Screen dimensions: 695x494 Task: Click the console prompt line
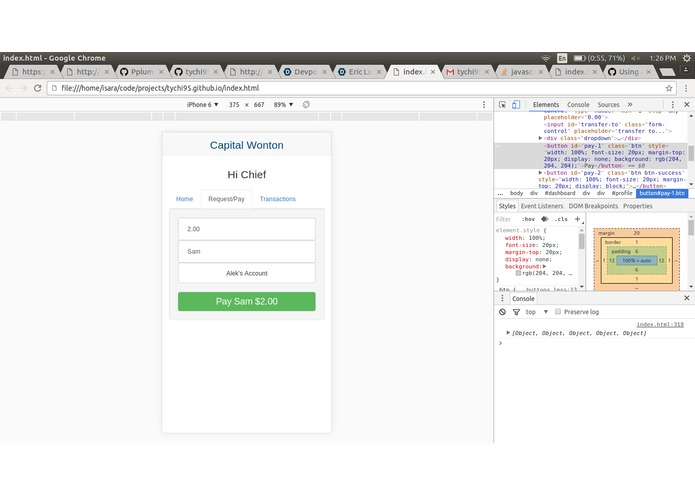[594, 343]
